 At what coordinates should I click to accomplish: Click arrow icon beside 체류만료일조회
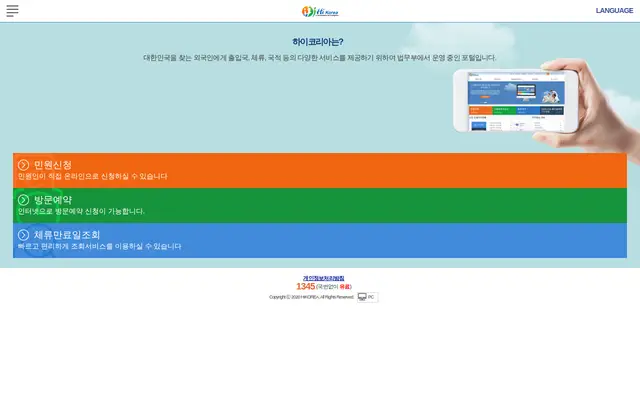point(23,235)
